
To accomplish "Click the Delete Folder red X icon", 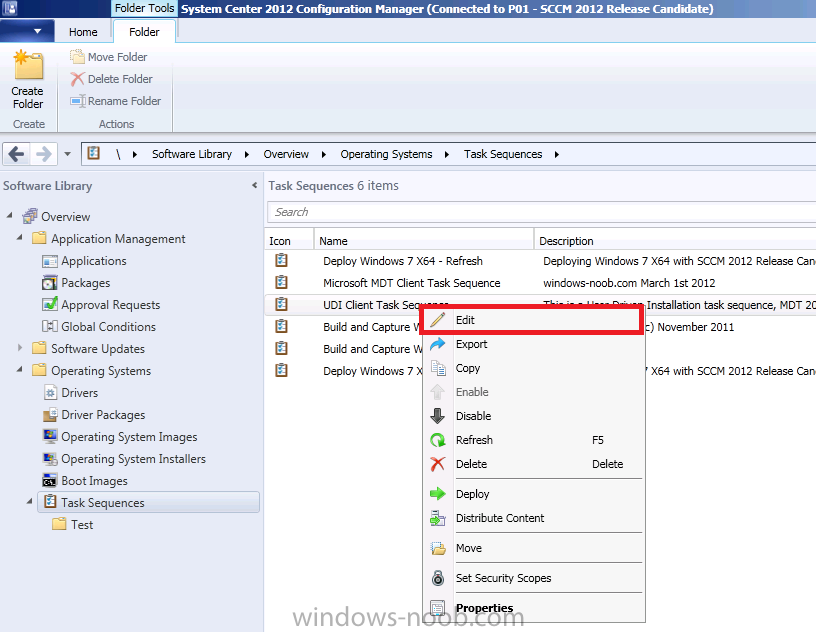I will (x=77, y=79).
